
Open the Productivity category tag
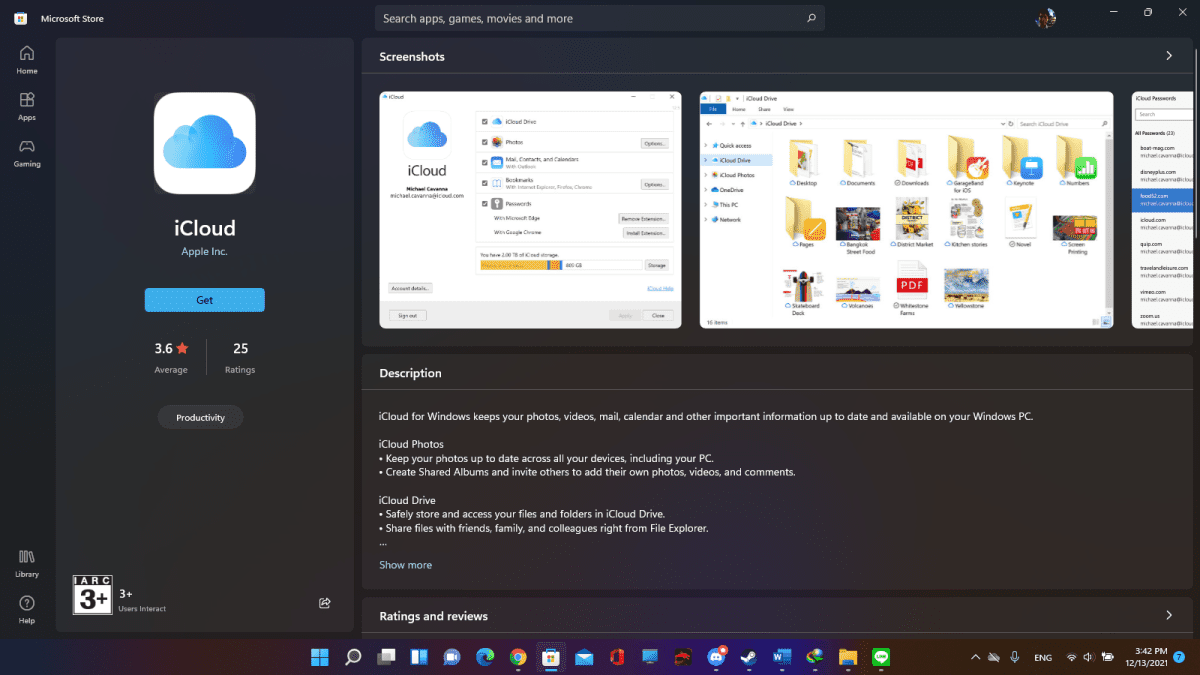(200, 417)
